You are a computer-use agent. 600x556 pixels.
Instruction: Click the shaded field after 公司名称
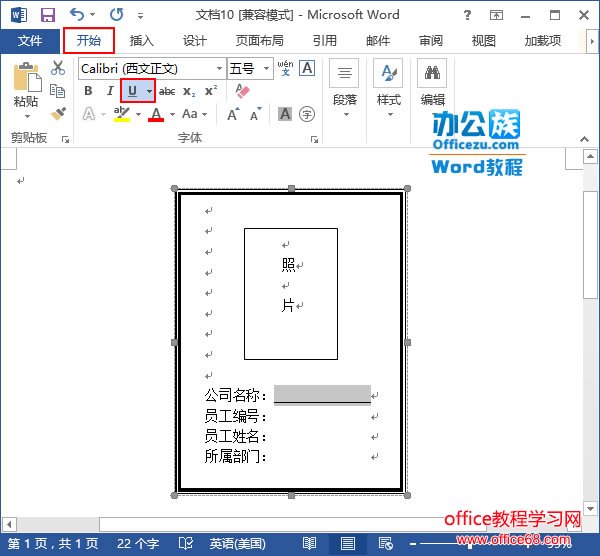click(x=322, y=395)
